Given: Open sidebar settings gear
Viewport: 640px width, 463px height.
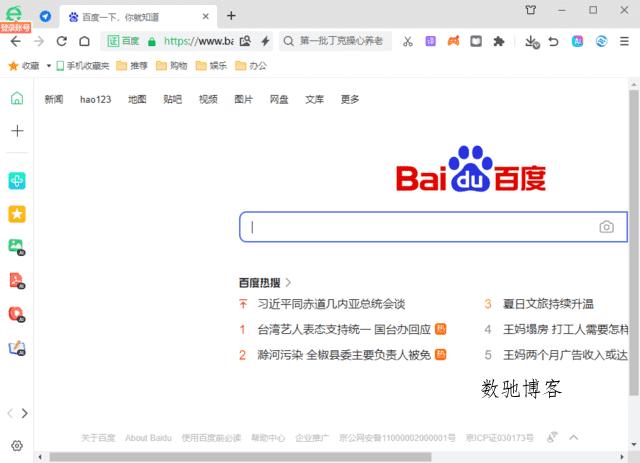Looking at the screenshot, I should coord(17,445).
